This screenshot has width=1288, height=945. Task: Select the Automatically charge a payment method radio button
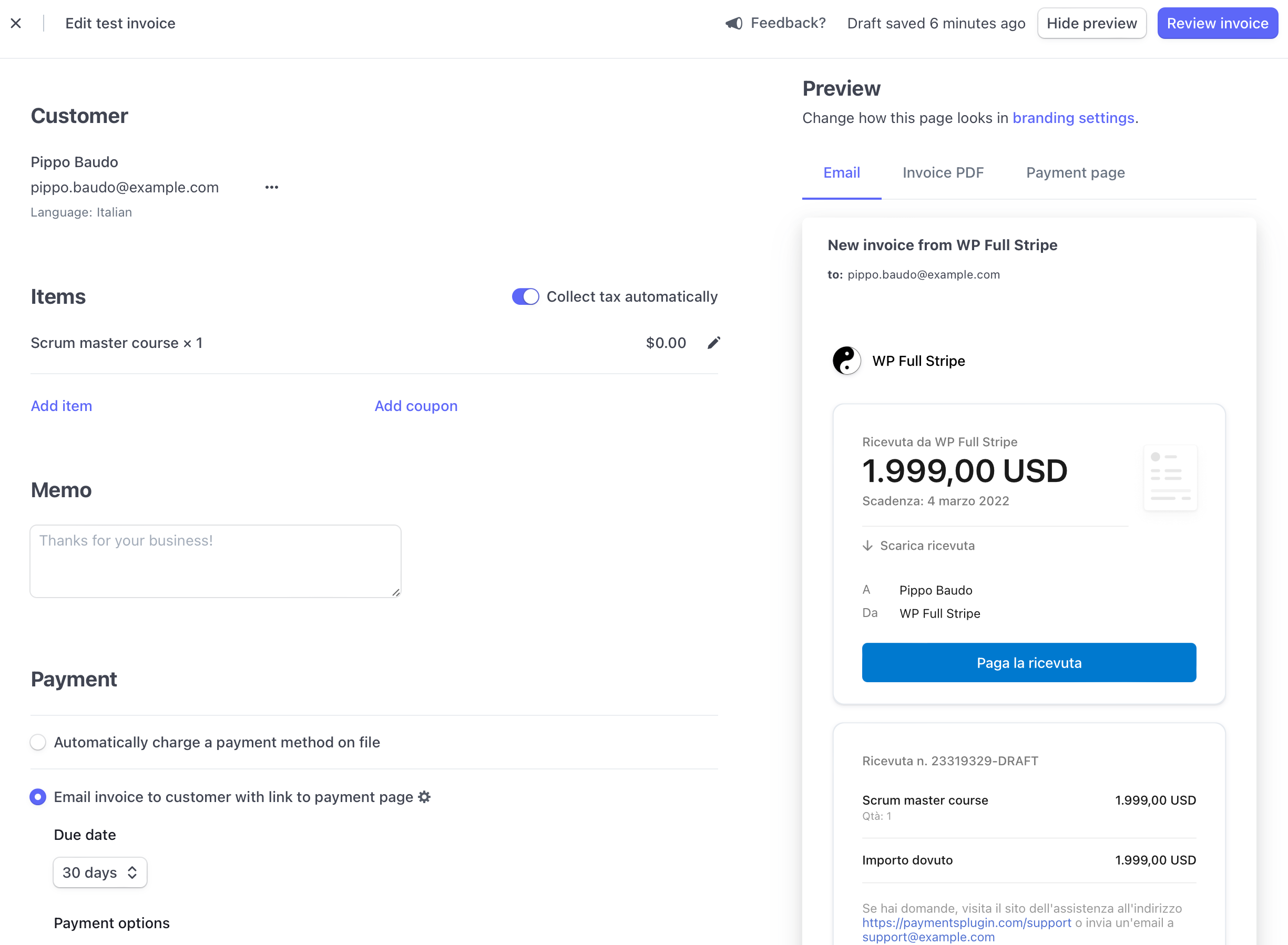38,741
